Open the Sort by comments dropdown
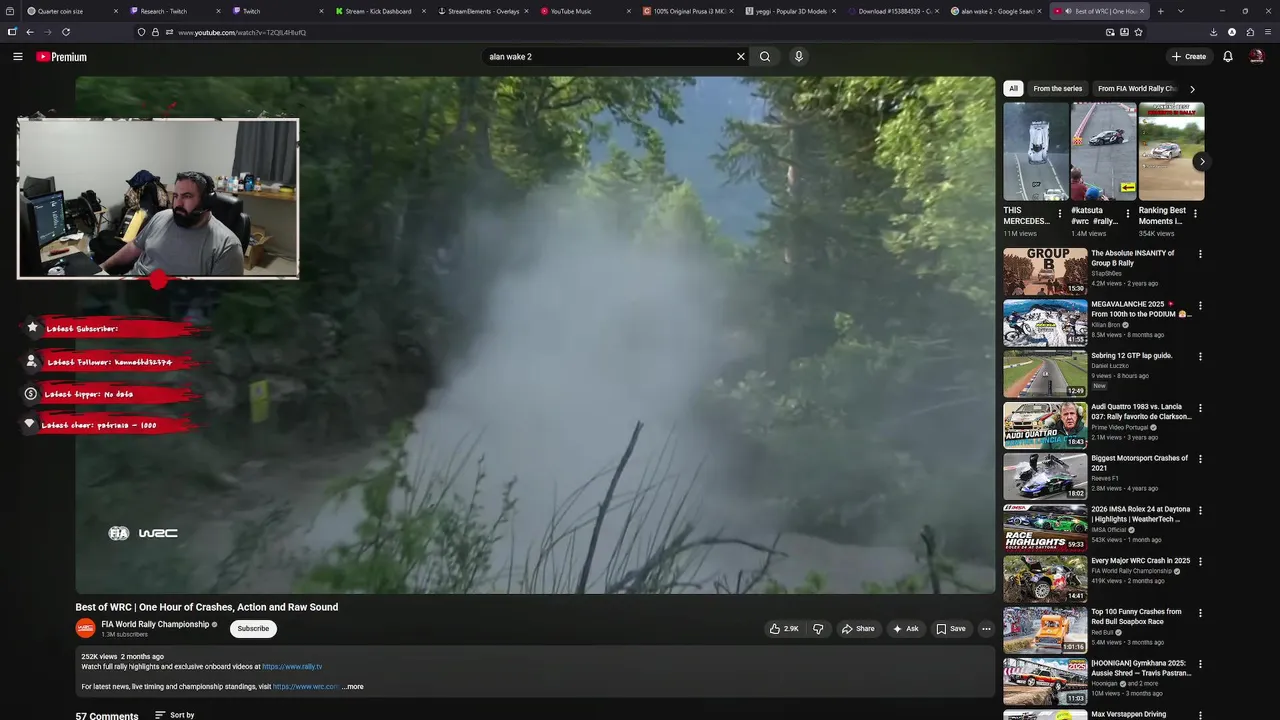The height and width of the screenshot is (720, 1280). tap(175, 715)
